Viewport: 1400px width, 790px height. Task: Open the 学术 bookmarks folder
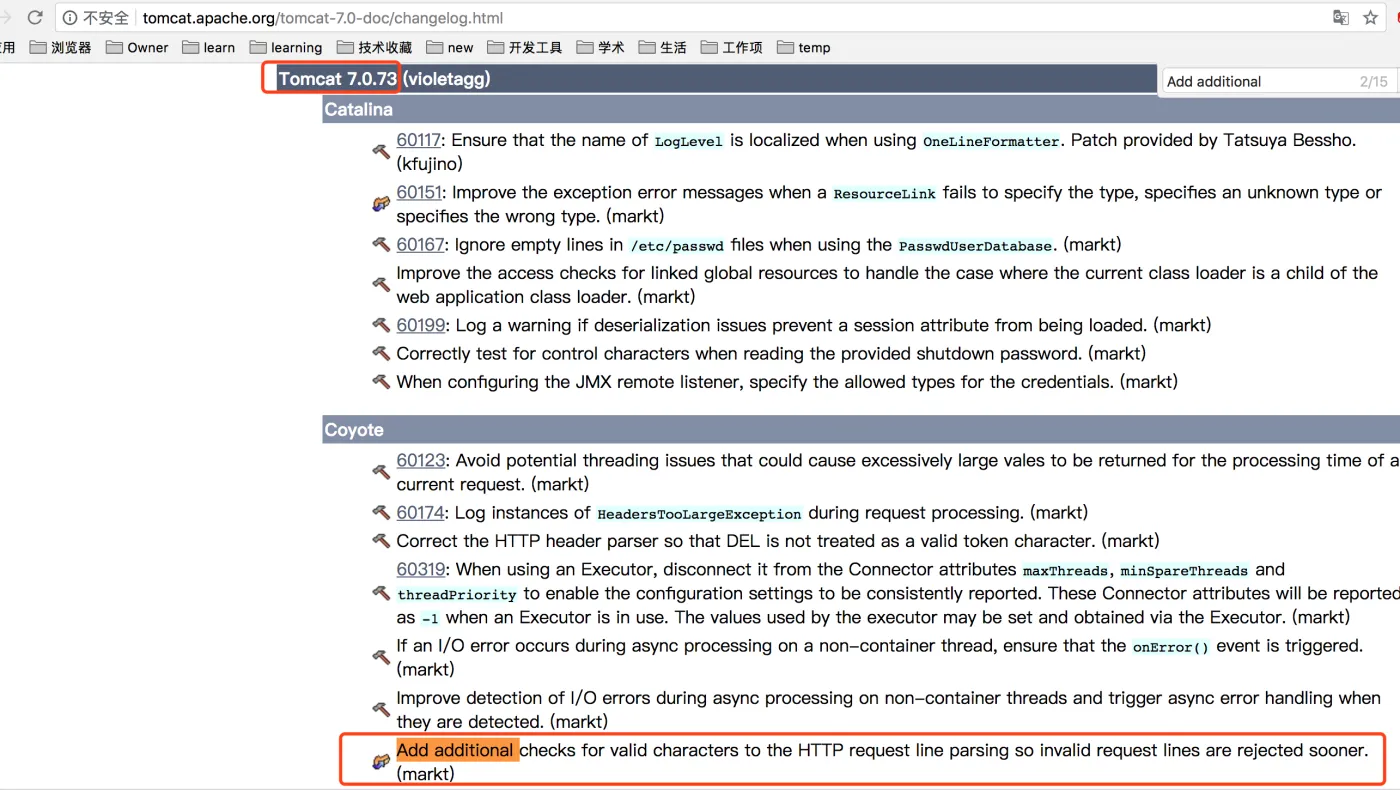pyautogui.click(x=600, y=47)
